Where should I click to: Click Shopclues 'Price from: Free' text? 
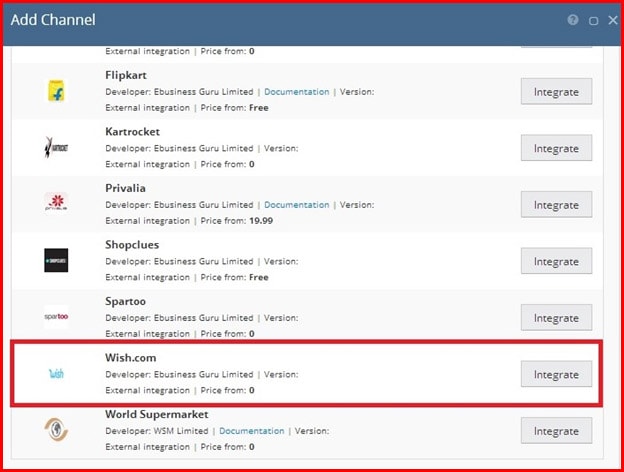(x=234, y=277)
